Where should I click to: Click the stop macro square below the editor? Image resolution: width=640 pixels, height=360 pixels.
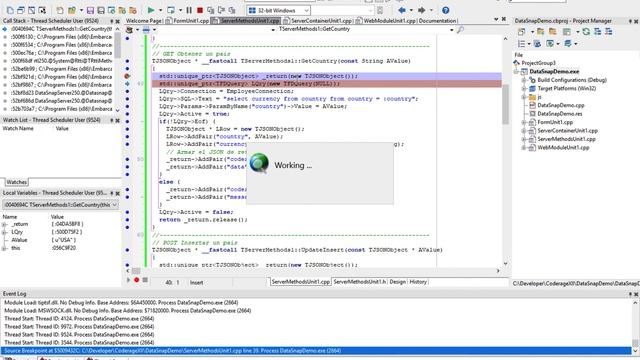pos(145,280)
